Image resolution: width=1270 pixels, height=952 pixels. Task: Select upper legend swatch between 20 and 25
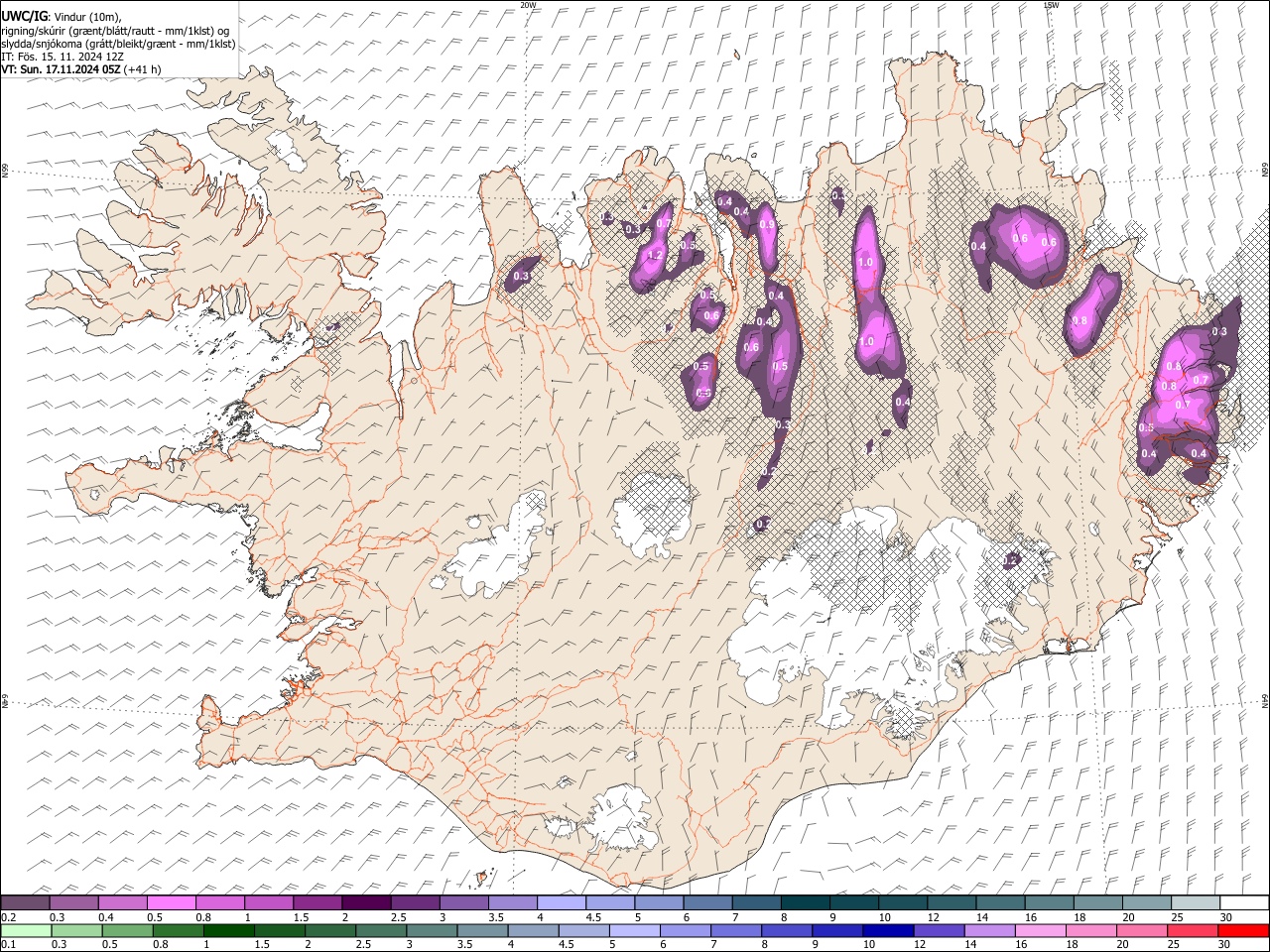pos(1145,902)
